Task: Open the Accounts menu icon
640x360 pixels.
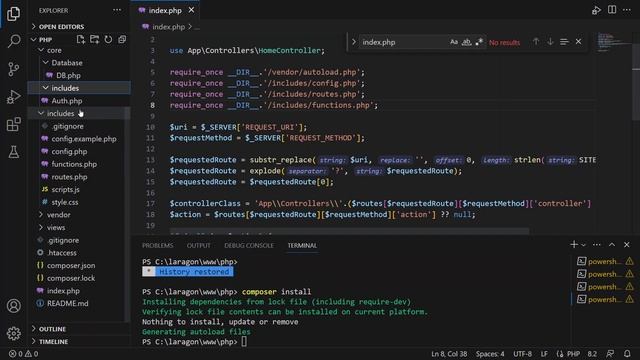Action: [13, 306]
